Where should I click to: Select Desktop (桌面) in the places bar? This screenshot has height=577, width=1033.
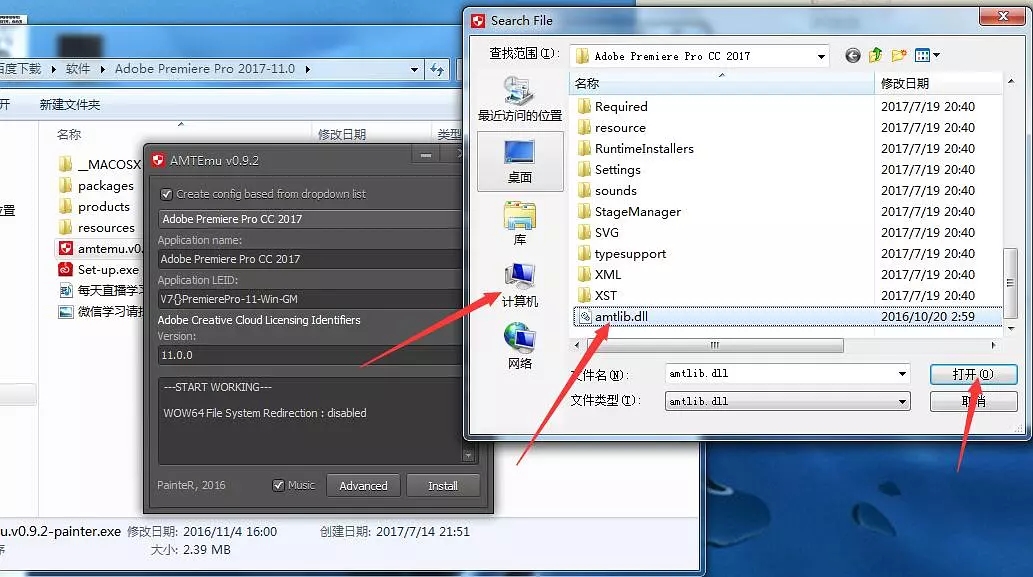click(520, 161)
